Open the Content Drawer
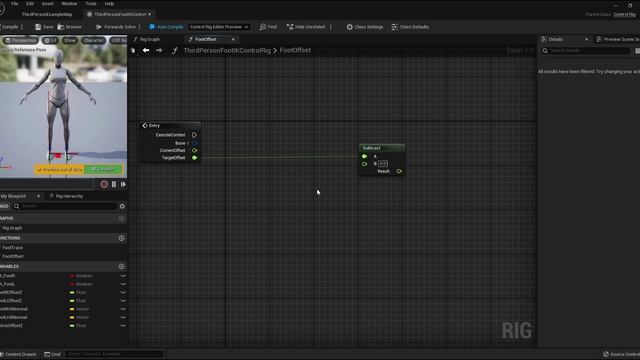The width and height of the screenshot is (640, 360). click(x=18, y=354)
